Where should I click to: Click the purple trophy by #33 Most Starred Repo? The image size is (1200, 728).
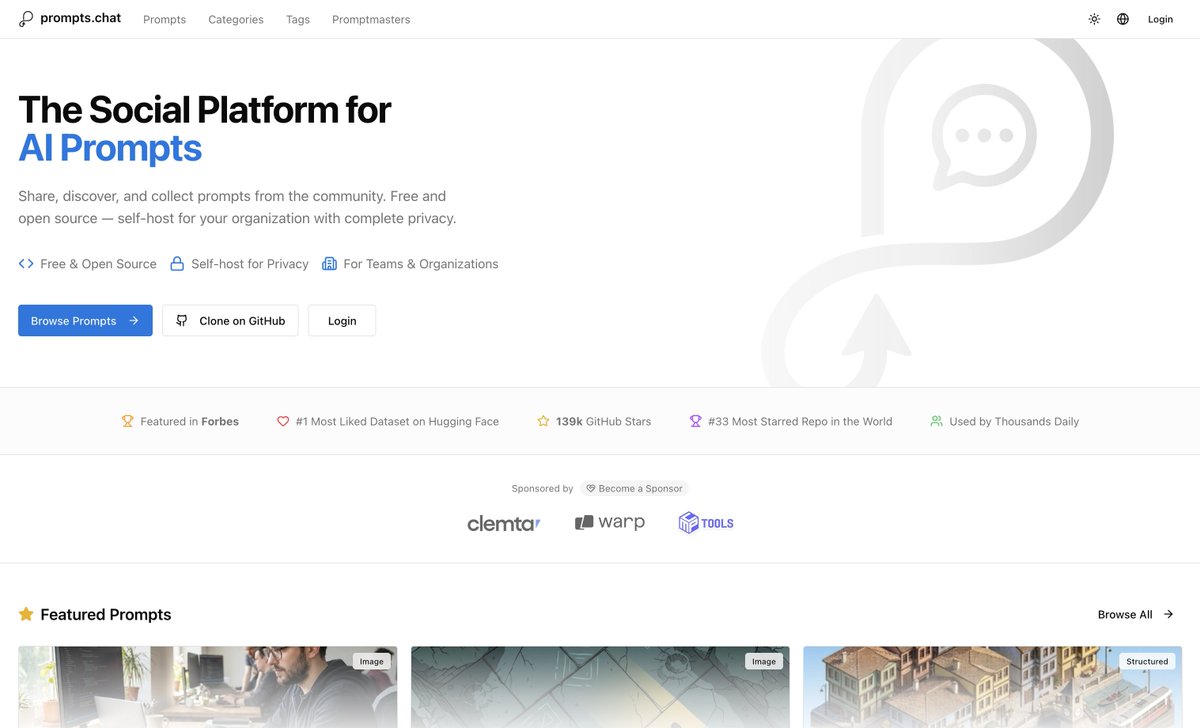click(695, 421)
